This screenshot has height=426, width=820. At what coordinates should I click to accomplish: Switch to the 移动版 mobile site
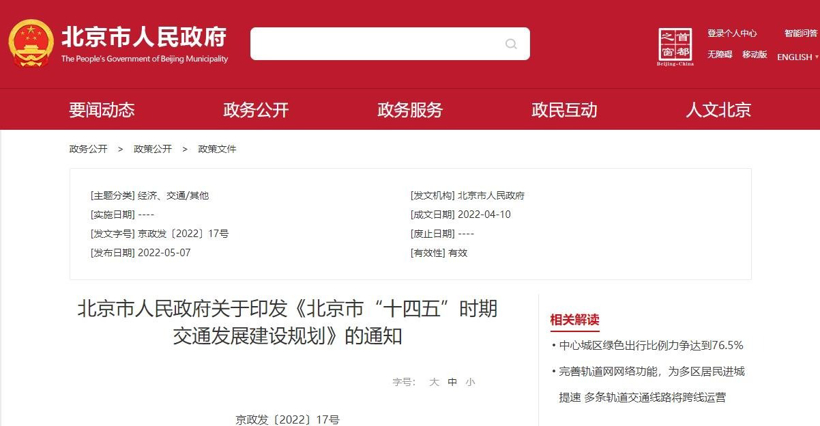point(754,54)
